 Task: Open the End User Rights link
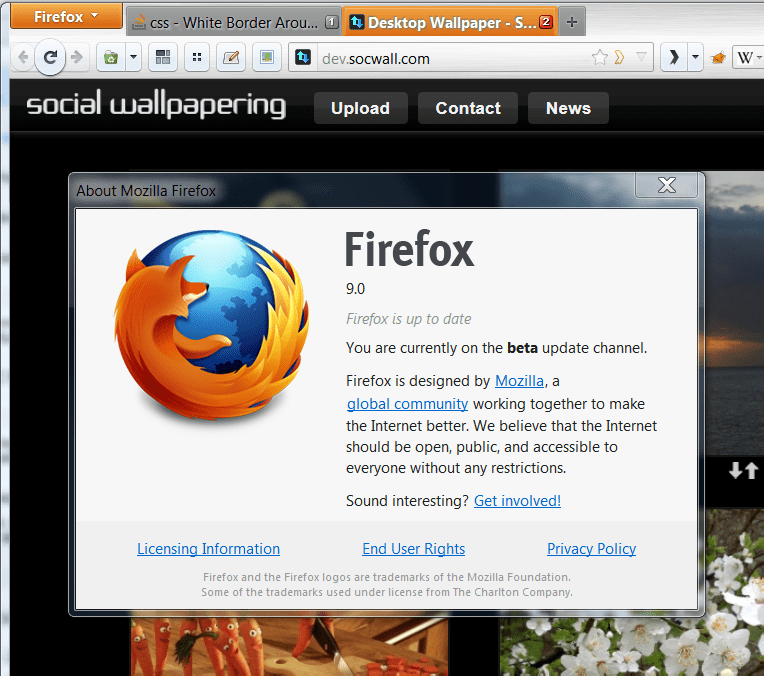(414, 549)
